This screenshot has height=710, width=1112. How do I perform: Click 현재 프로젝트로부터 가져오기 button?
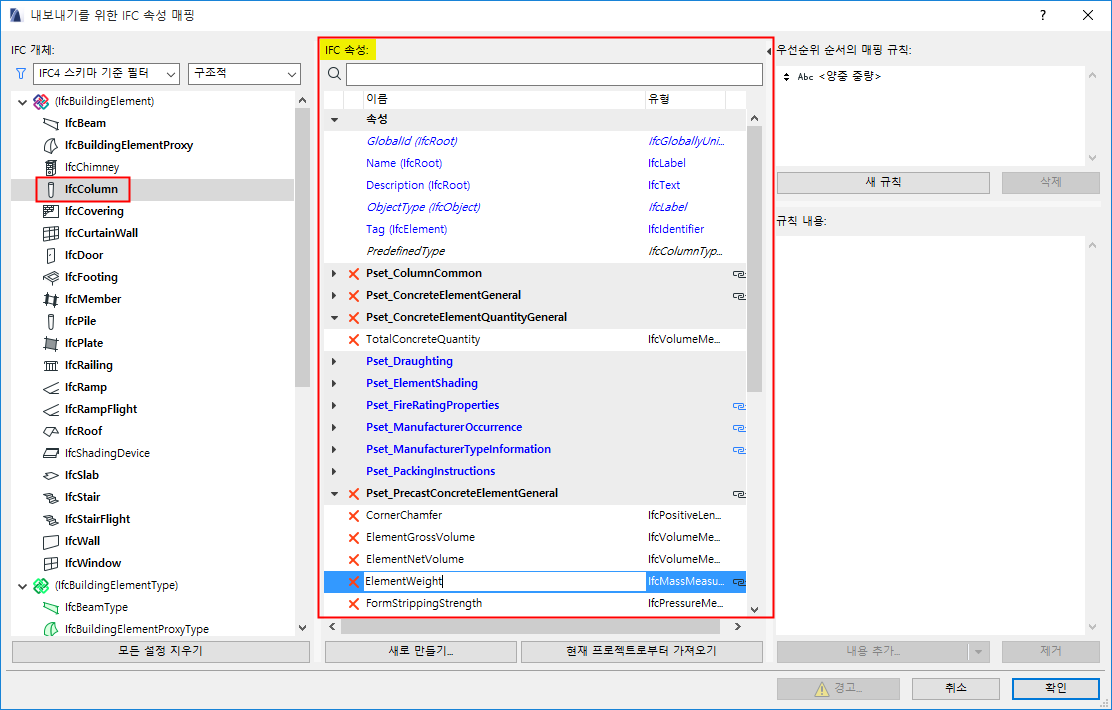point(642,652)
